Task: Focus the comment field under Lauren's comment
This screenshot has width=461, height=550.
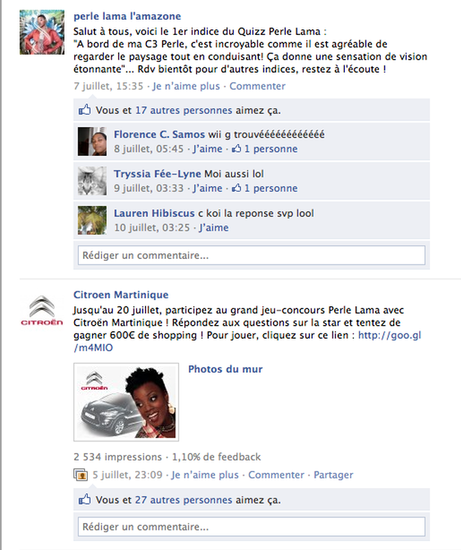Action: pos(252,255)
